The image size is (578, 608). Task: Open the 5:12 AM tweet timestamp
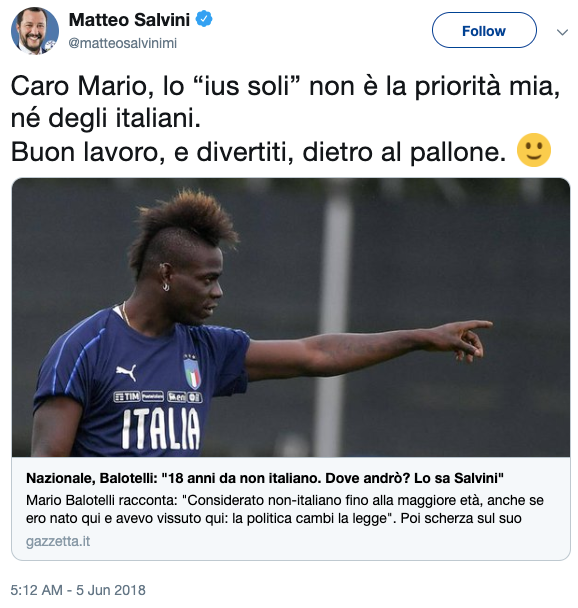tap(36, 590)
